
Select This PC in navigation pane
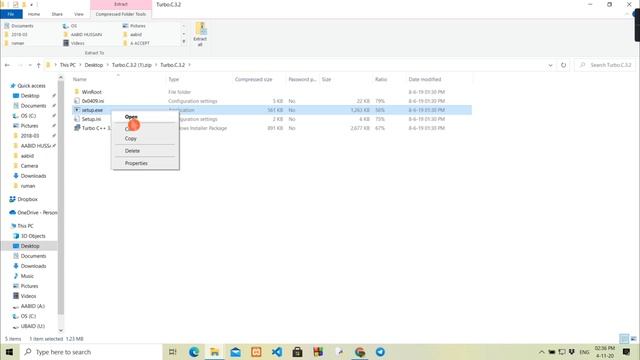pos(25,226)
